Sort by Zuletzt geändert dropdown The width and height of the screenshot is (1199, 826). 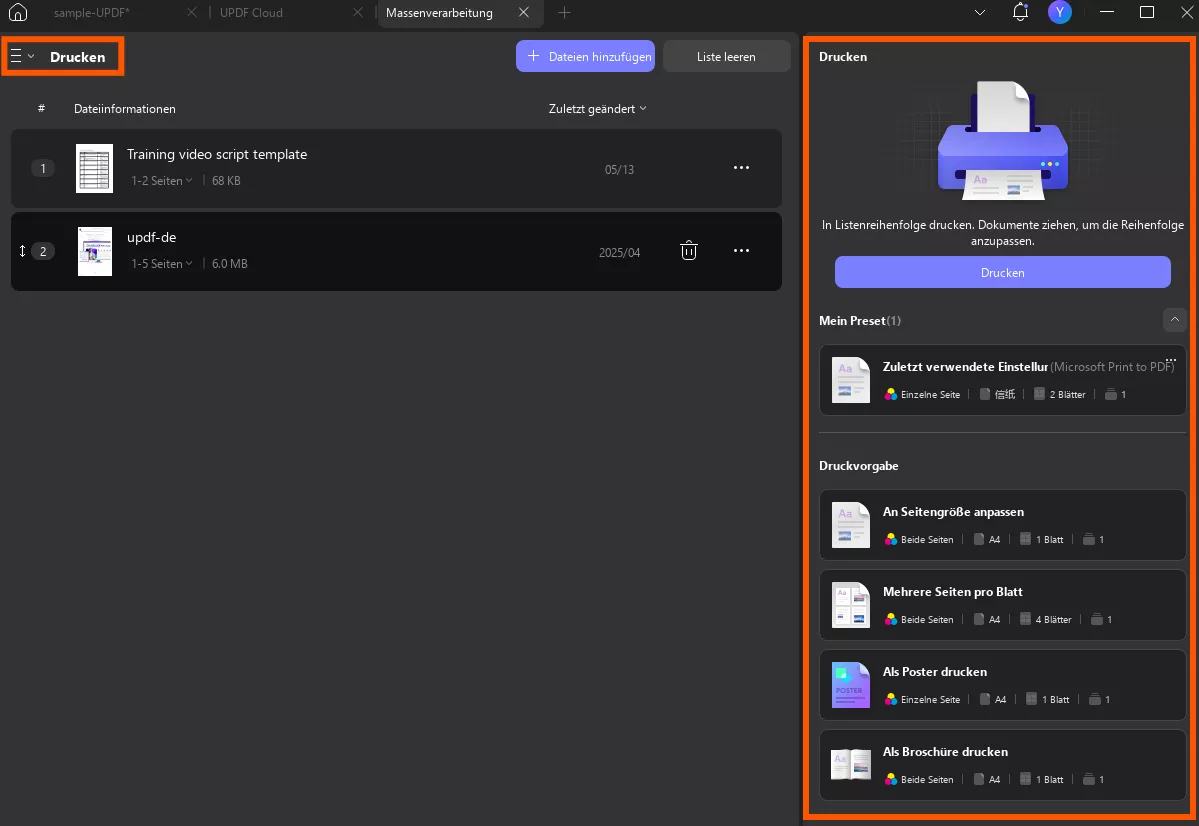click(597, 109)
